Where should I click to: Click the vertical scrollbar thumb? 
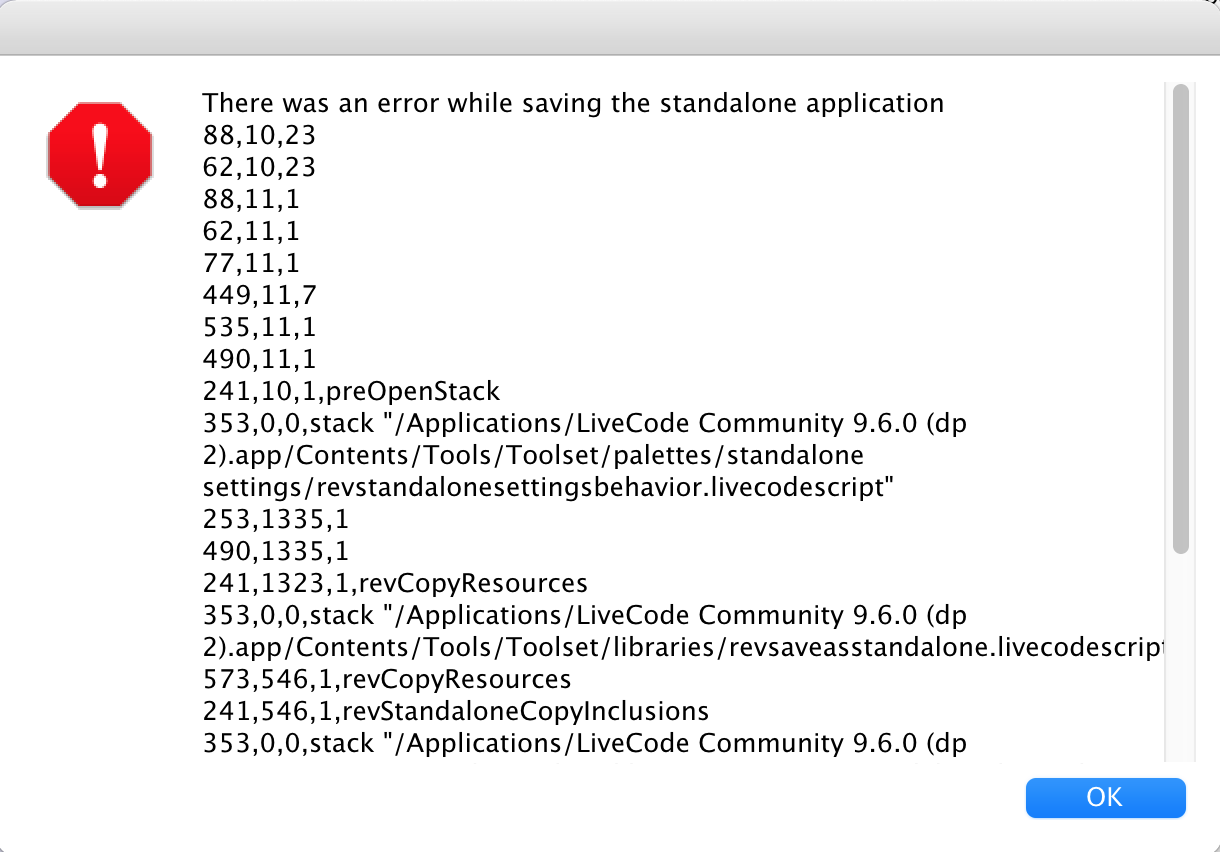pos(1180,318)
